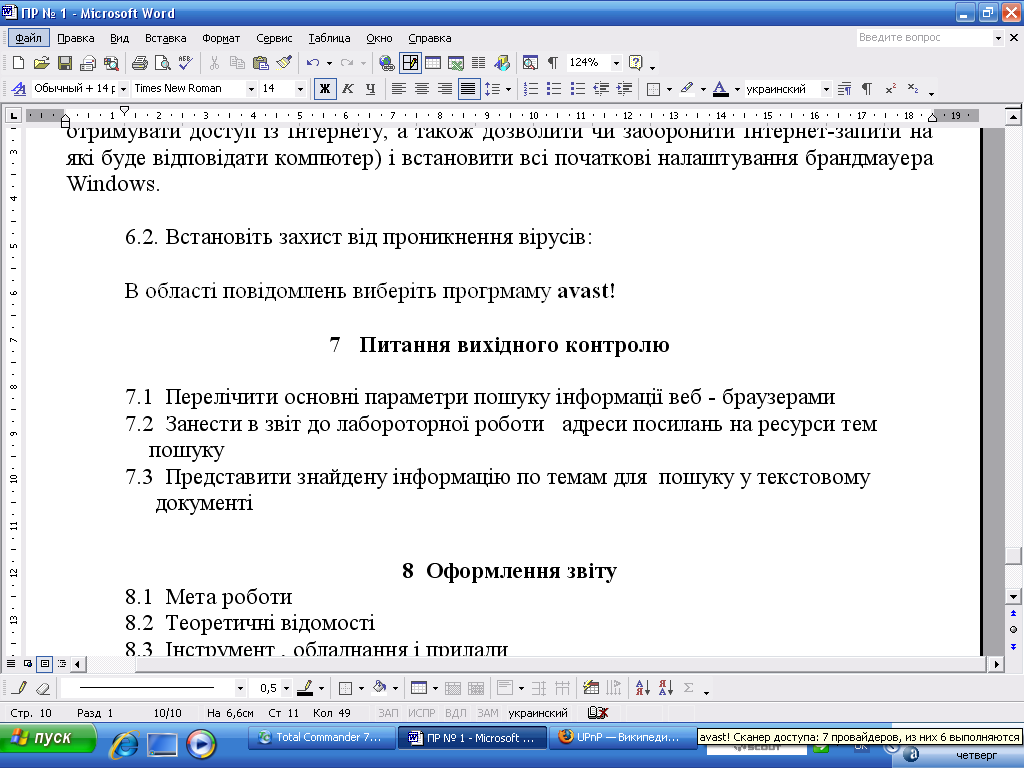Apply border pen color
Viewport: 1024px width, 768px height.
pyautogui.click(x=305, y=688)
